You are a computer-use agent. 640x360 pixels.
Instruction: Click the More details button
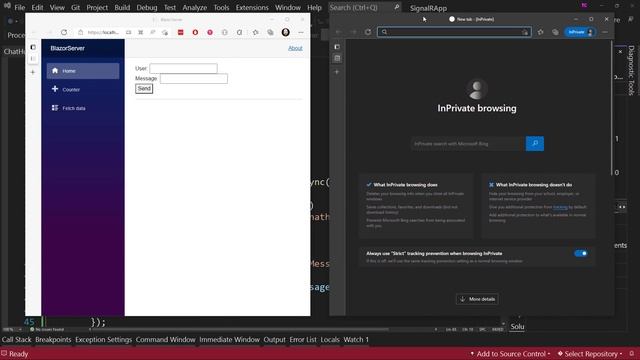pos(477,299)
